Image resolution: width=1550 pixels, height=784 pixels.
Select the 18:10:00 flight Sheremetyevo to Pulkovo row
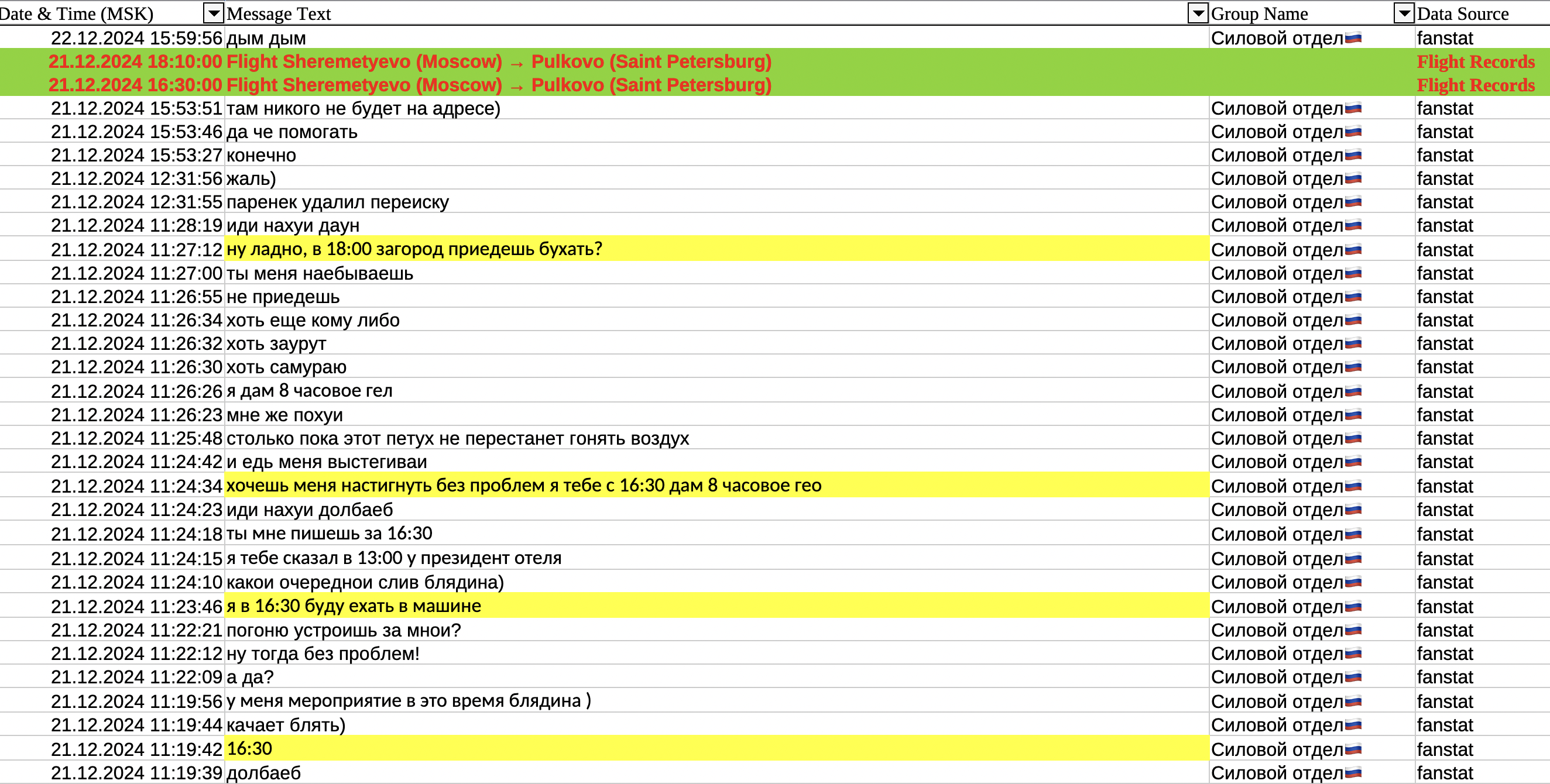coord(498,61)
